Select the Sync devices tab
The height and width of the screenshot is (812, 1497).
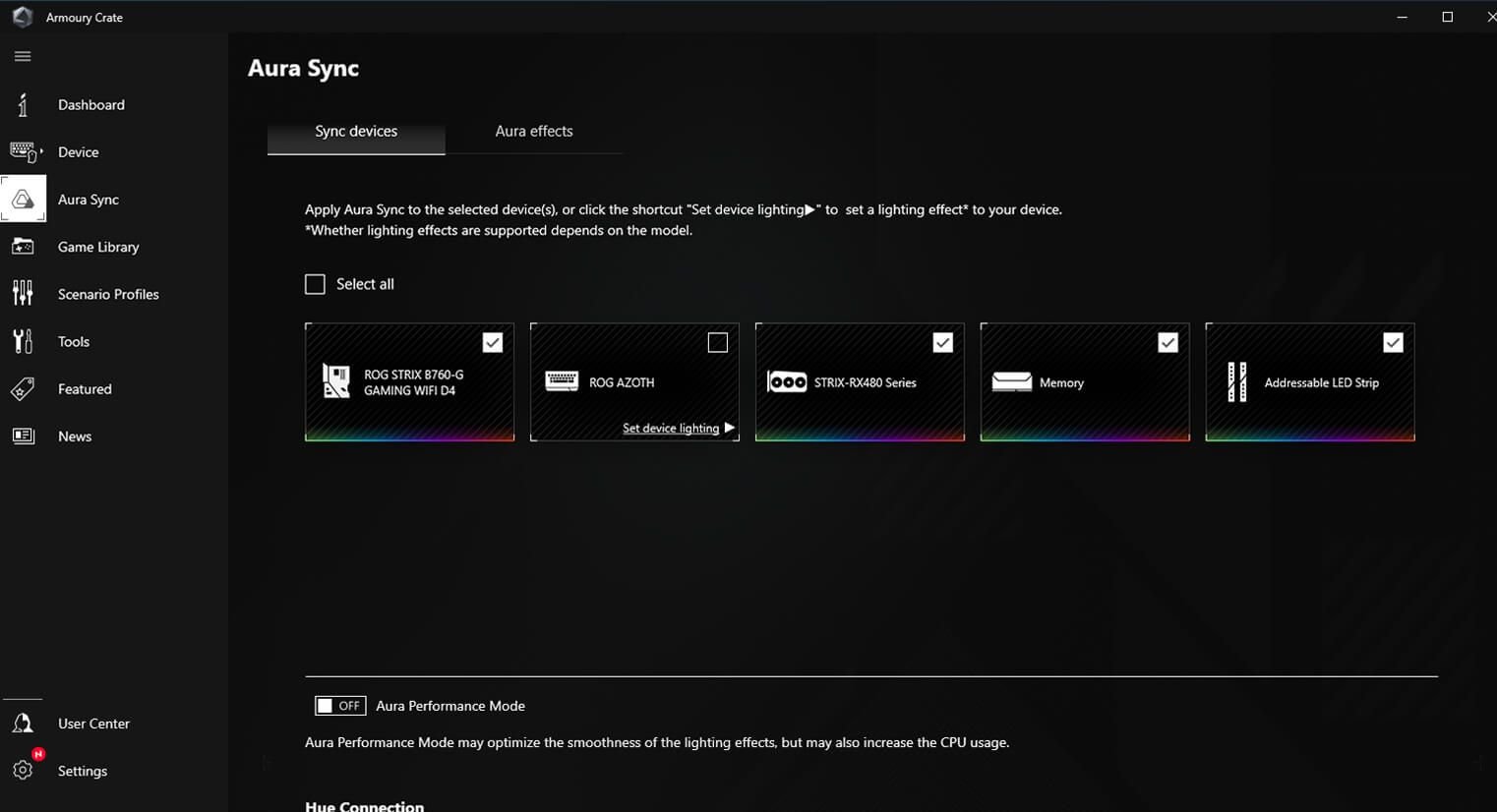click(356, 131)
